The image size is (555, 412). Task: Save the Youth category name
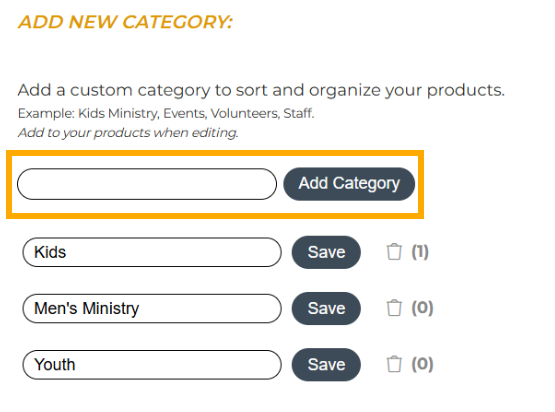[x=326, y=365]
